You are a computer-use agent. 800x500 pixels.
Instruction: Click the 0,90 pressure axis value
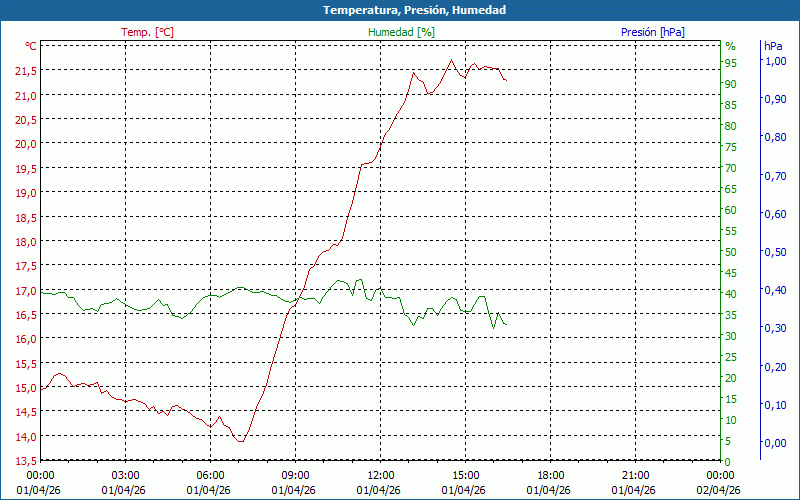click(776, 99)
